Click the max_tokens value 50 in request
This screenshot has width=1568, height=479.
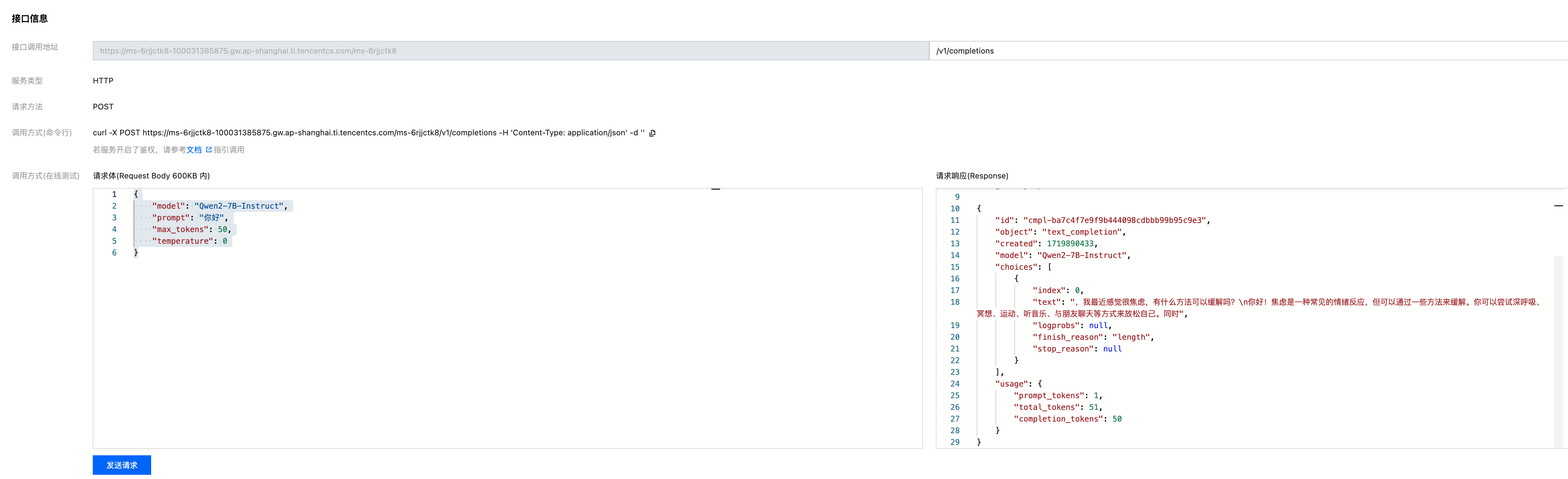click(x=222, y=229)
